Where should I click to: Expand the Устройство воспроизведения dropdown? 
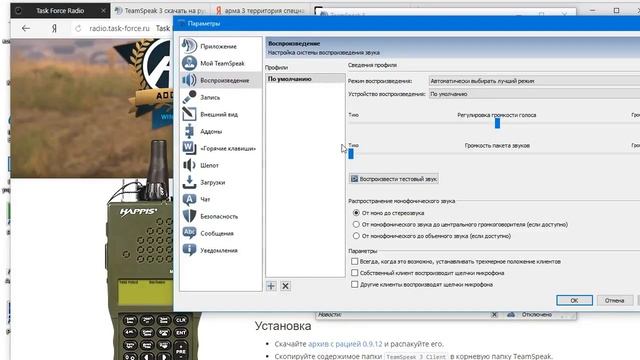(x=534, y=94)
